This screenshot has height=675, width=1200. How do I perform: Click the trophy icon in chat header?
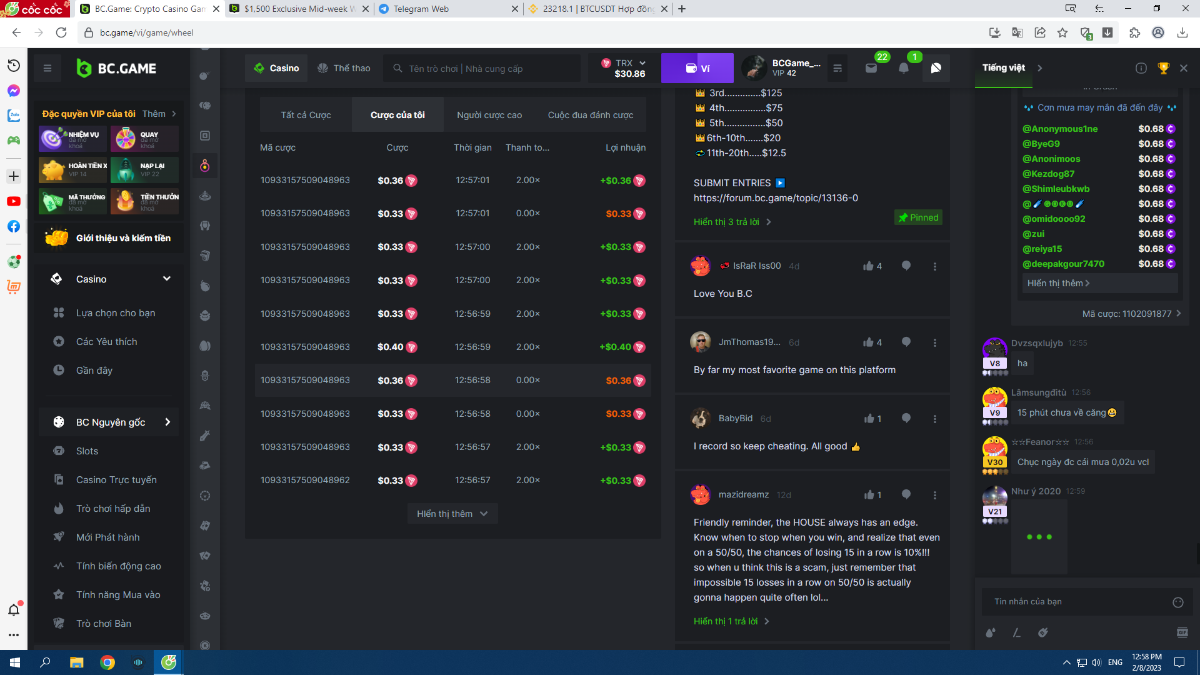[1163, 68]
